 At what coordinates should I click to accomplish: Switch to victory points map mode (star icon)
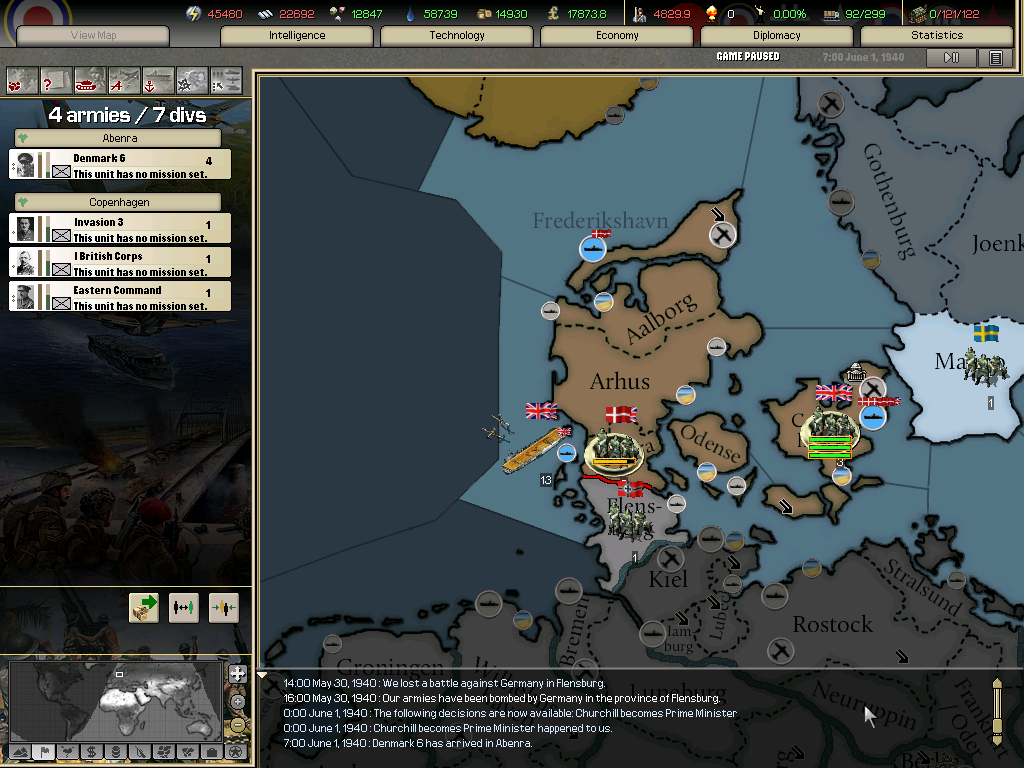(236, 752)
